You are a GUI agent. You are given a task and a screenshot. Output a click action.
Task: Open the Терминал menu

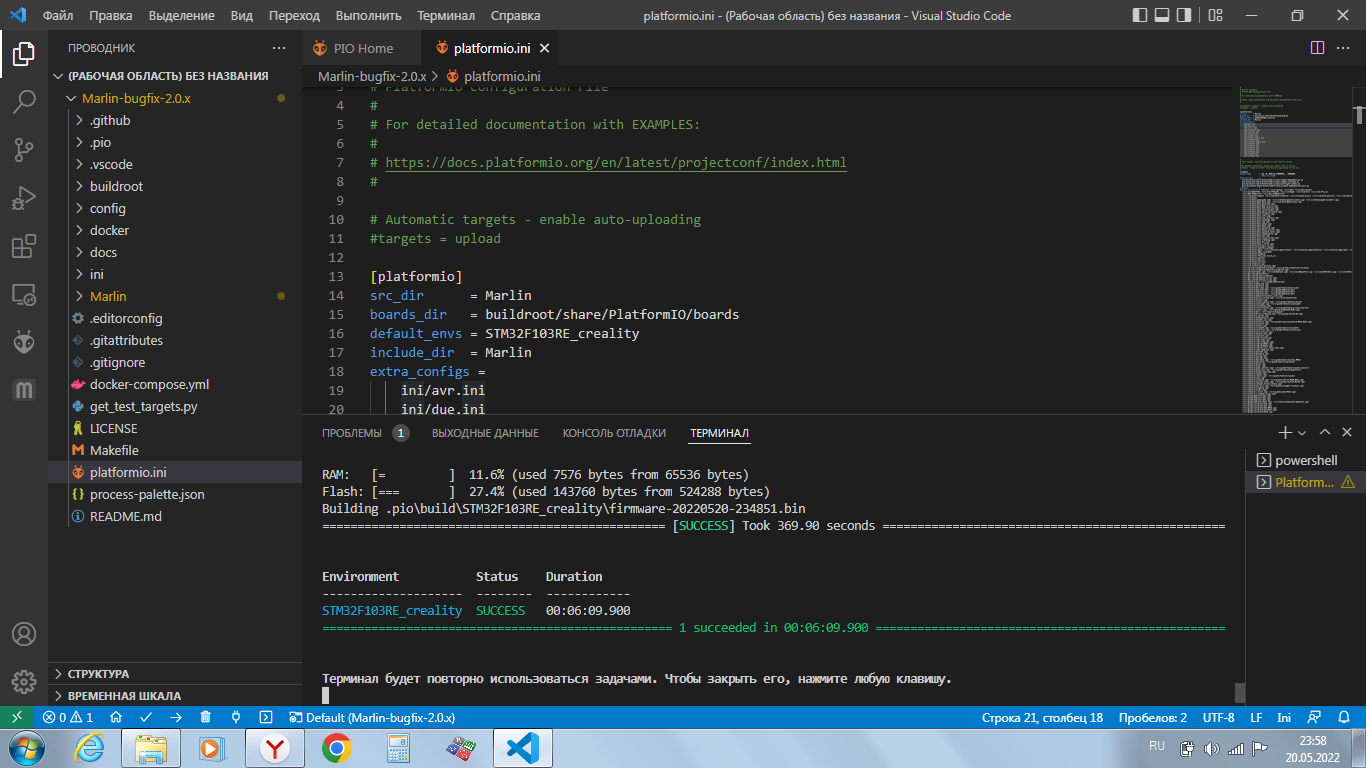tap(446, 15)
